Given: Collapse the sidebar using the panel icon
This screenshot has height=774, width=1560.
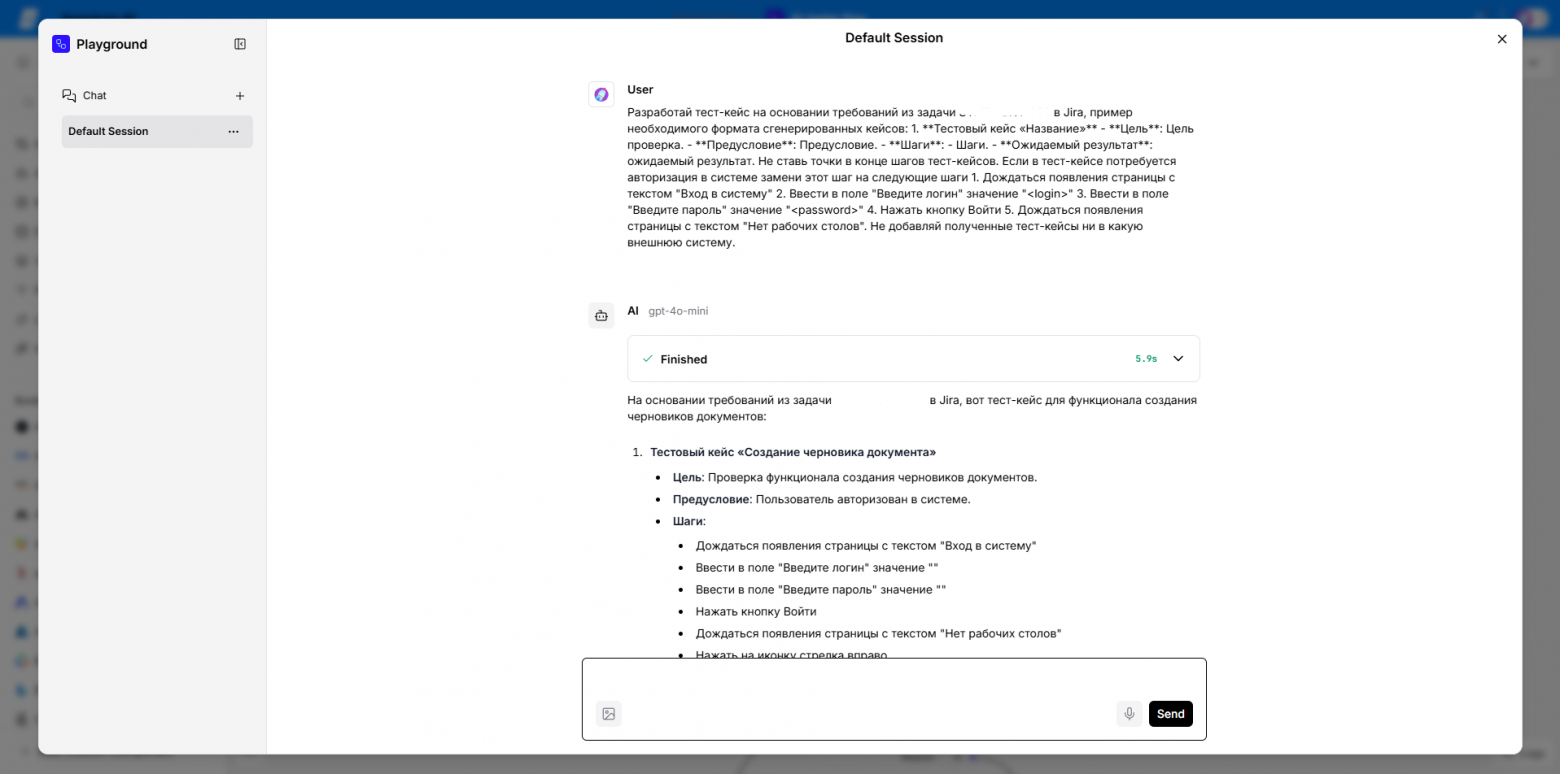Looking at the screenshot, I should [x=240, y=44].
